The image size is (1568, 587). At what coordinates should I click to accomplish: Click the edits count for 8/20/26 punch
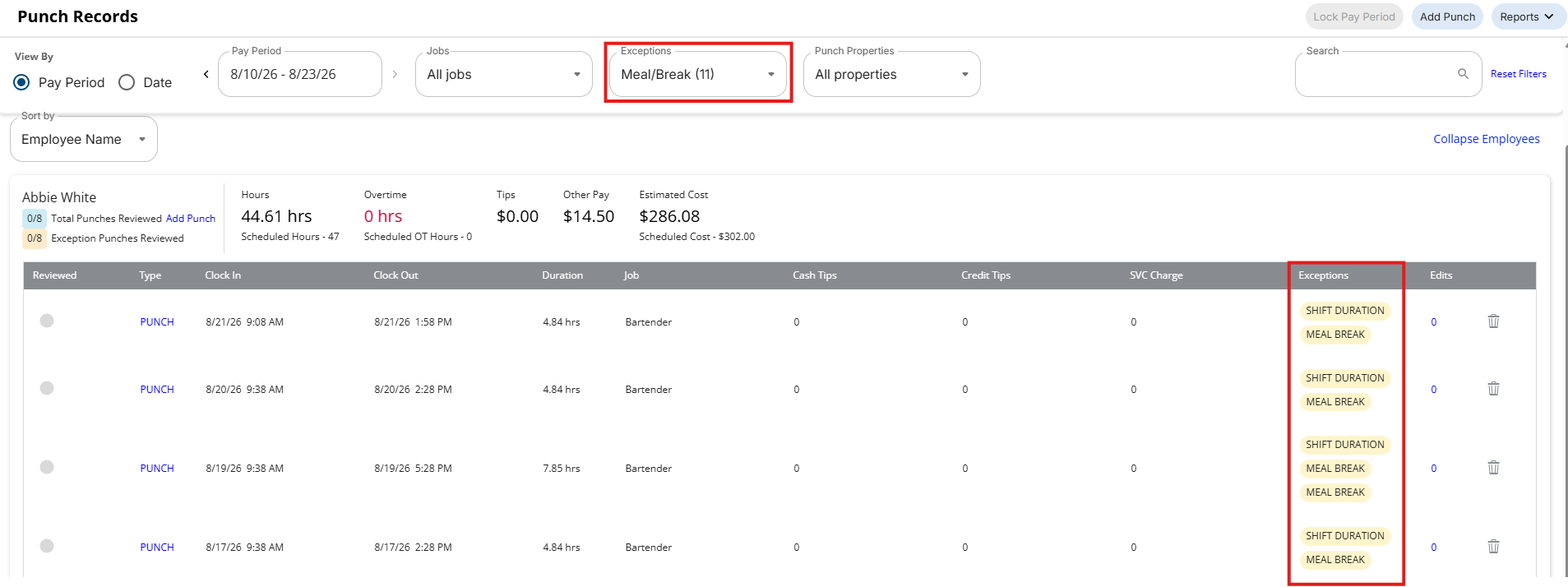coord(1434,390)
